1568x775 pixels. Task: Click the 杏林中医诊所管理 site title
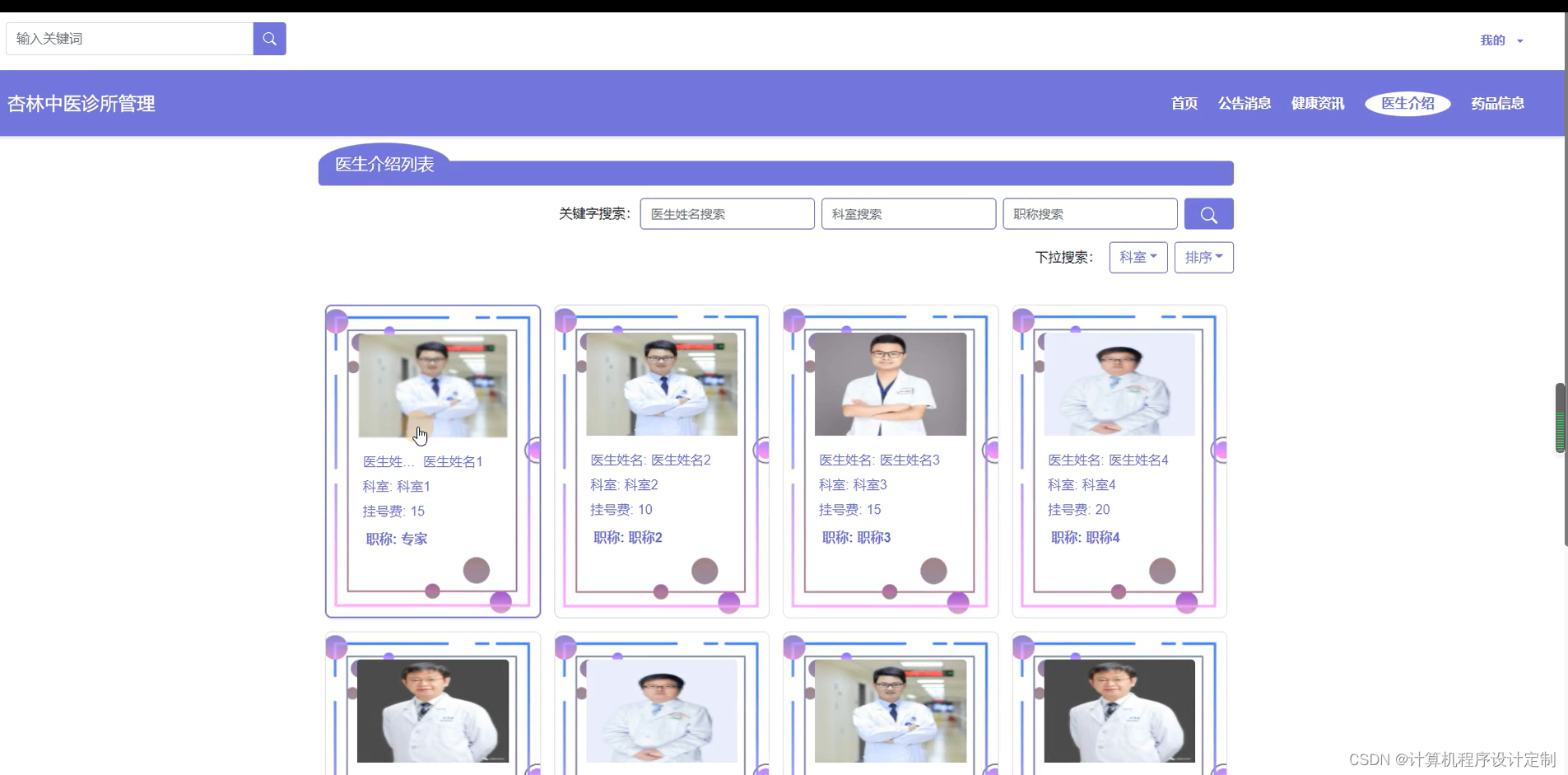(x=81, y=104)
